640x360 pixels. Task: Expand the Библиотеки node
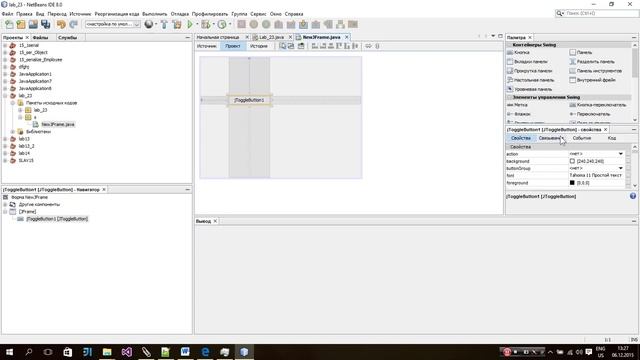click(13, 132)
